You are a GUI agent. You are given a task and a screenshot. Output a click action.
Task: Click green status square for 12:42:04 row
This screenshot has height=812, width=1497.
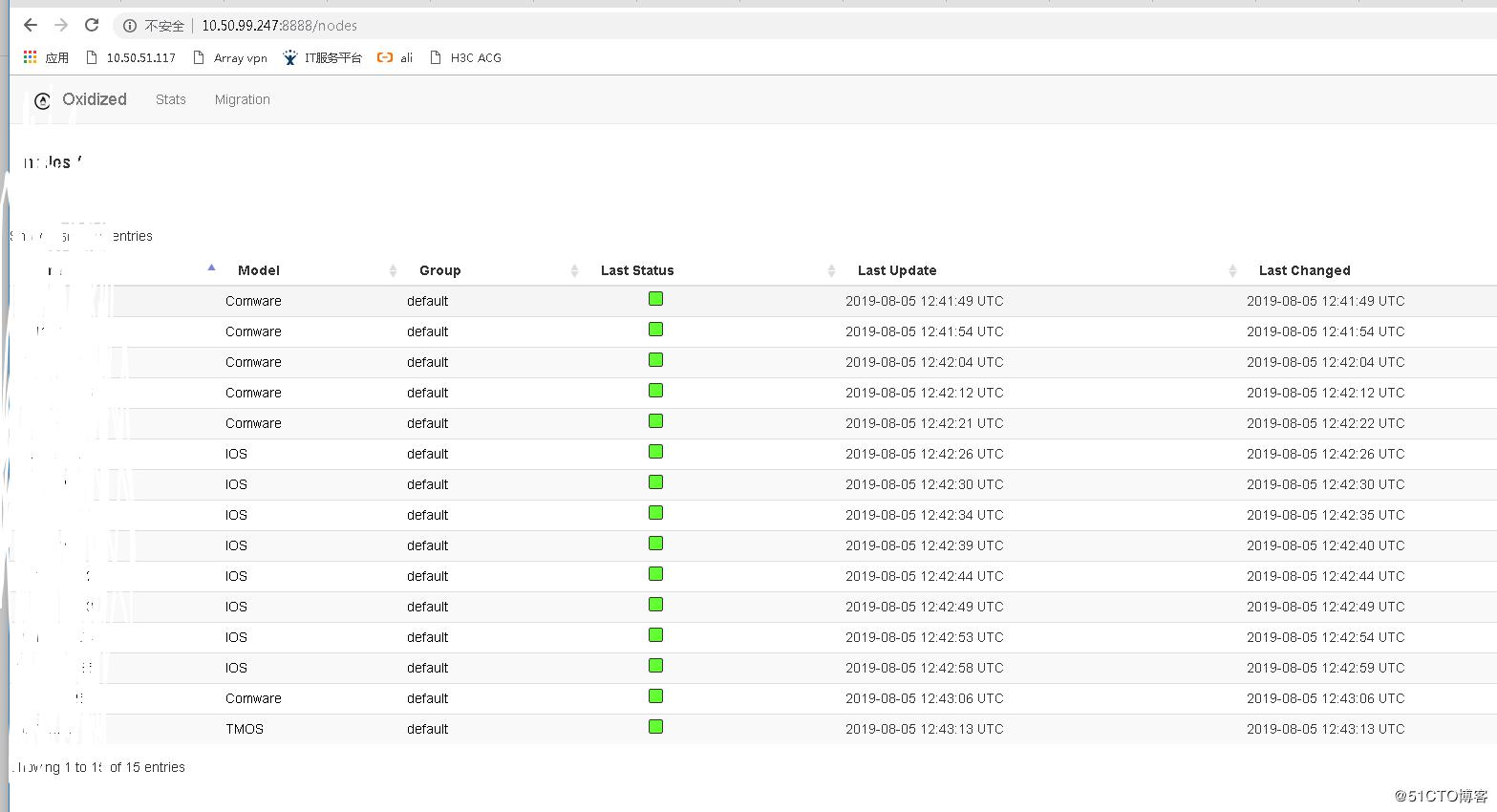pyautogui.click(x=655, y=360)
